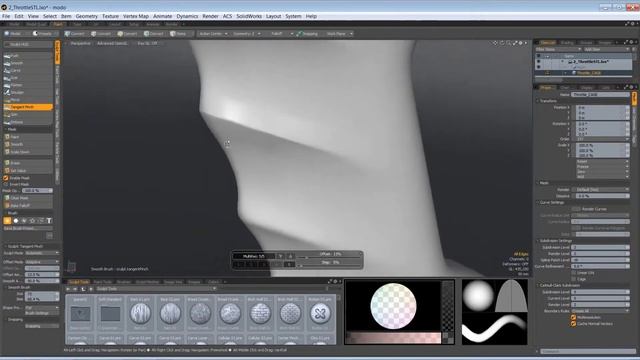
Task: Select the Tangent Pinch sculpt tool
Action: click(x=28, y=107)
